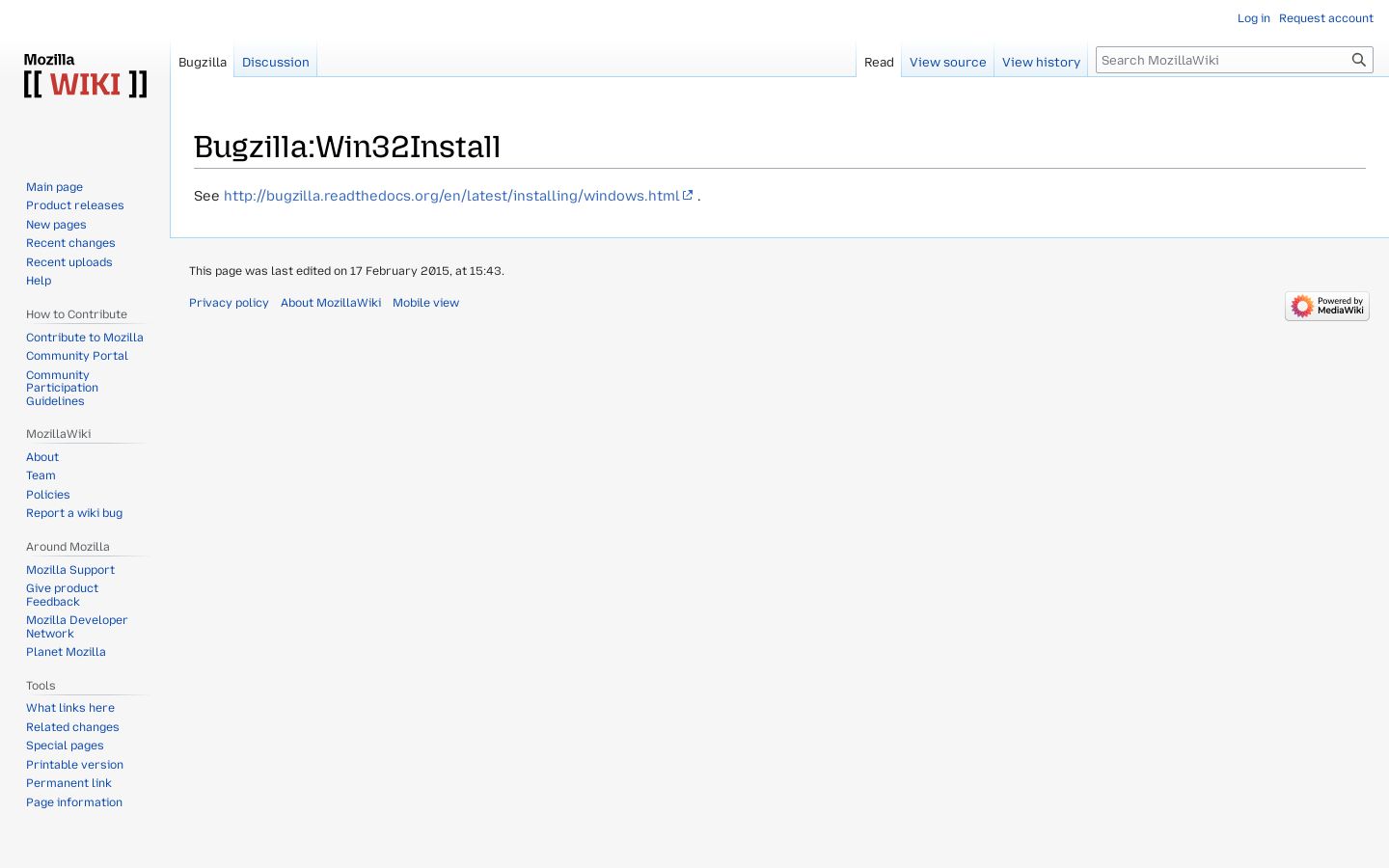This screenshot has width=1389, height=868.
Task: Click the search magnifier icon
Action: (x=1359, y=60)
